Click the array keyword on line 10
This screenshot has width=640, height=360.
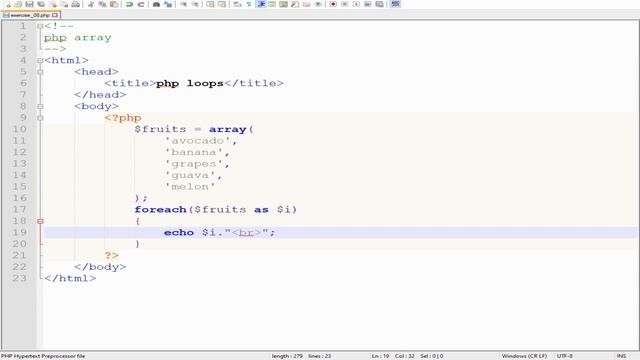(228, 129)
